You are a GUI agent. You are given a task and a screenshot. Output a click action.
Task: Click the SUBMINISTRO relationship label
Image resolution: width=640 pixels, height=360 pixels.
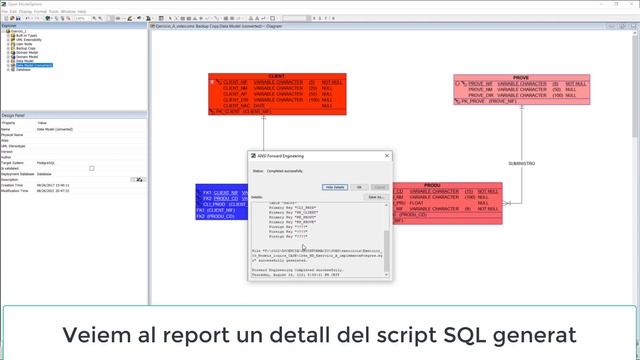tap(521, 163)
